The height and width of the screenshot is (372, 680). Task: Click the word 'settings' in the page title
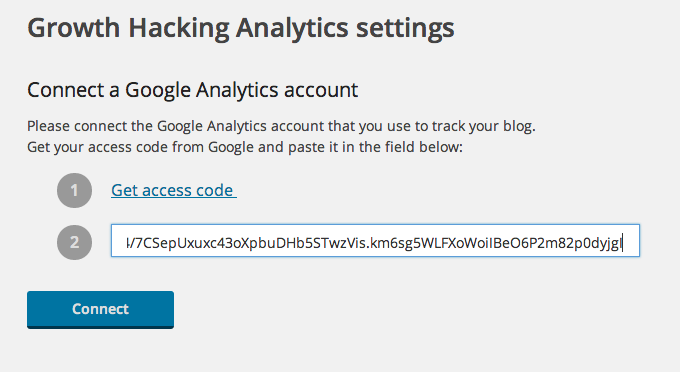coord(405,29)
